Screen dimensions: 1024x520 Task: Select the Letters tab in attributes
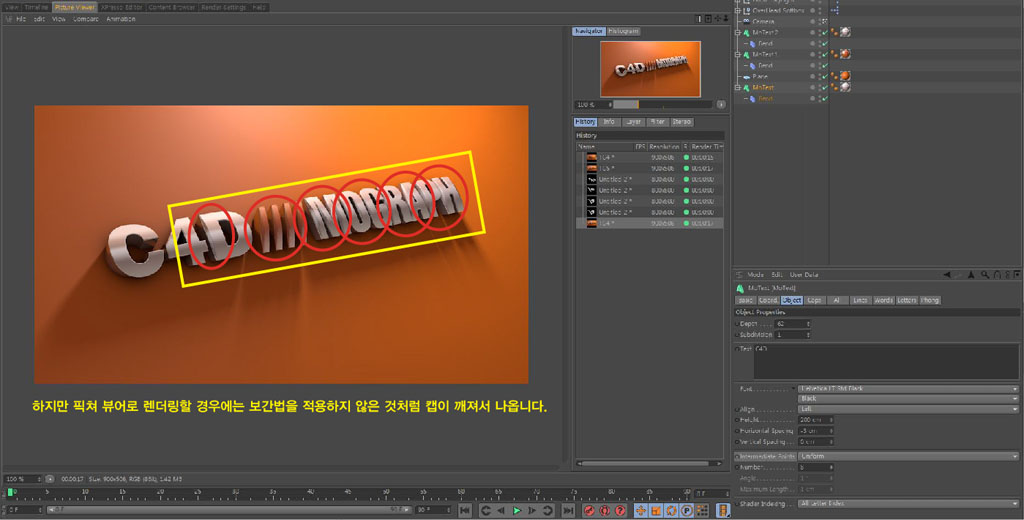[x=906, y=301]
